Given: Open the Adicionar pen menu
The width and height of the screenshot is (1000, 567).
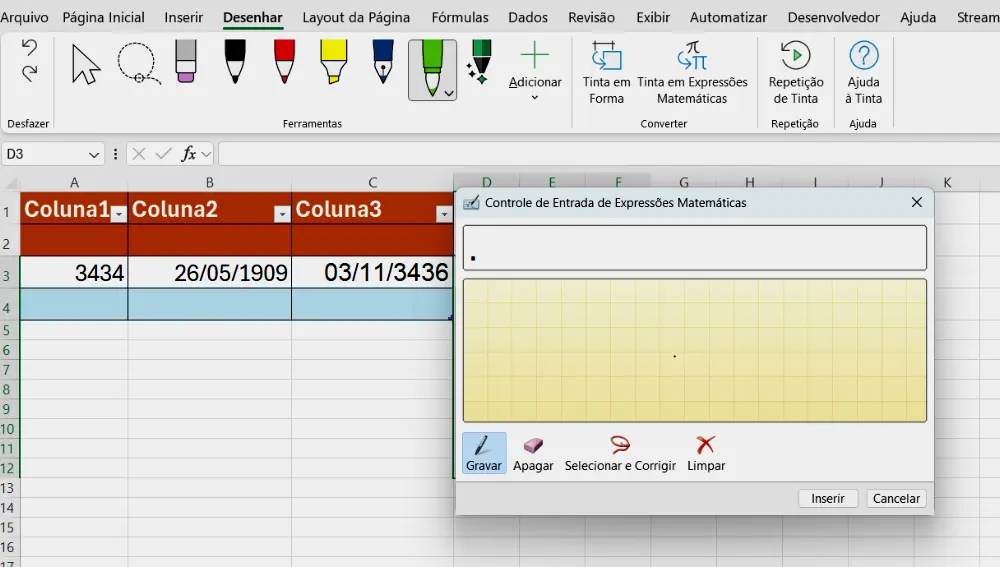Looking at the screenshot, I should tap(535, 70).
